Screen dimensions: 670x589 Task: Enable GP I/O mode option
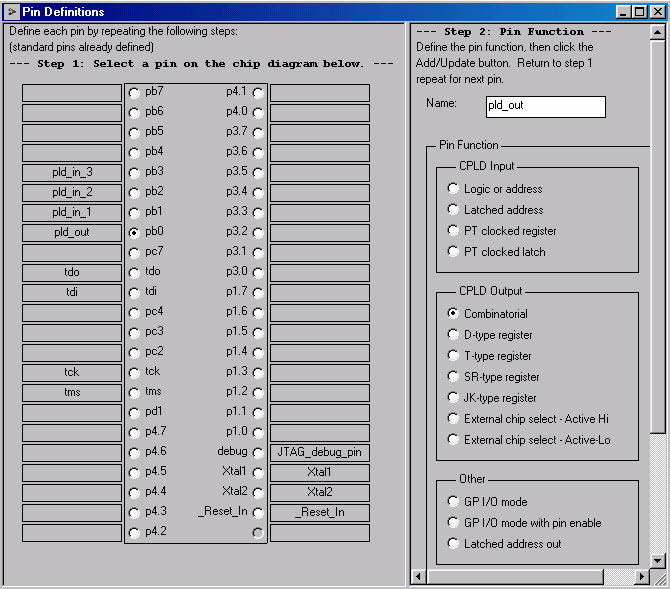coord(454,502)
